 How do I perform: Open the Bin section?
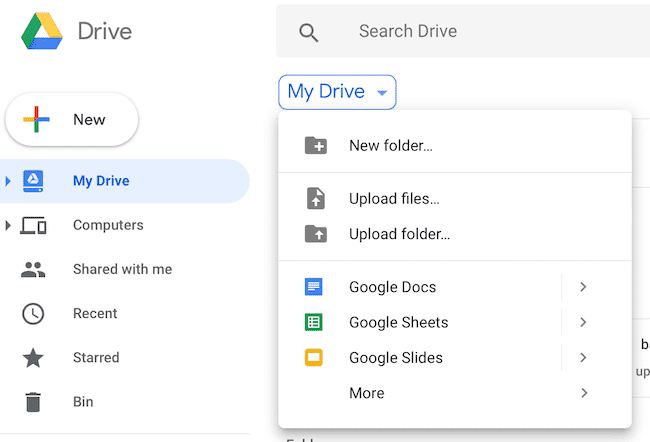[124, 402]
